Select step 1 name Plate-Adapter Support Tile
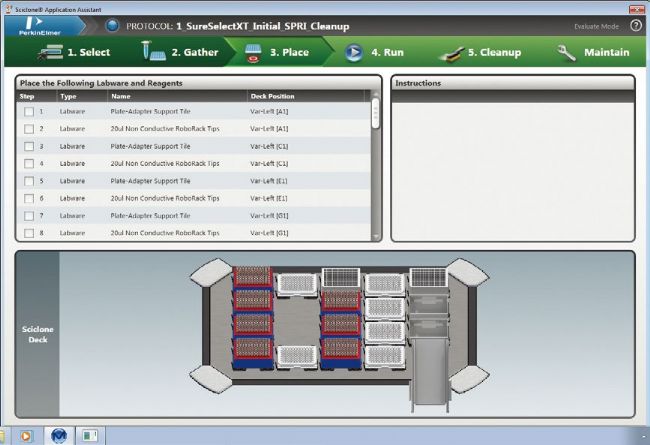650x445 pixels. [150, 112]
